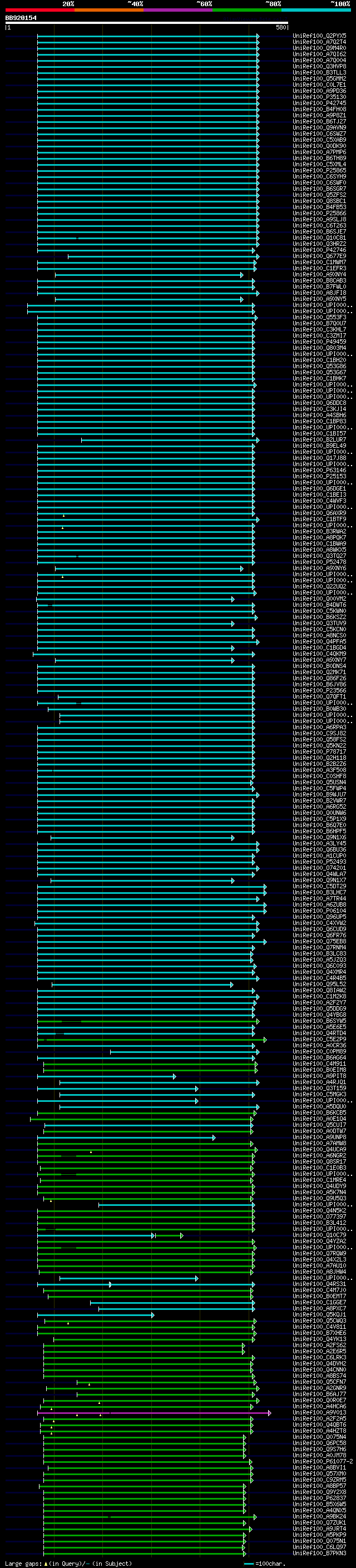The height and width of the screenshot is (1568, 356).
Task: Click the magenta alignment bar for UniRef100_A9V013
Action: (154, 1413)
